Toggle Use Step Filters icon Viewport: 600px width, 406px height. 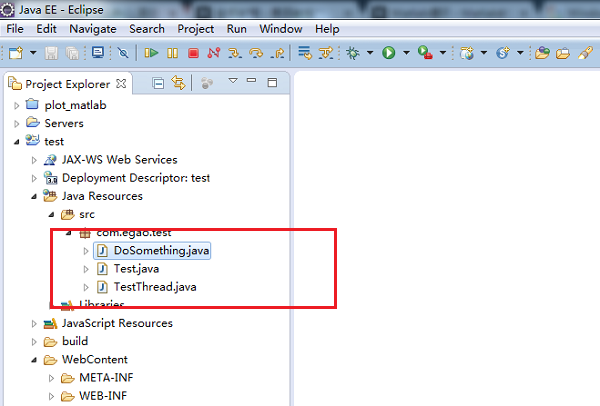[326, 53]
